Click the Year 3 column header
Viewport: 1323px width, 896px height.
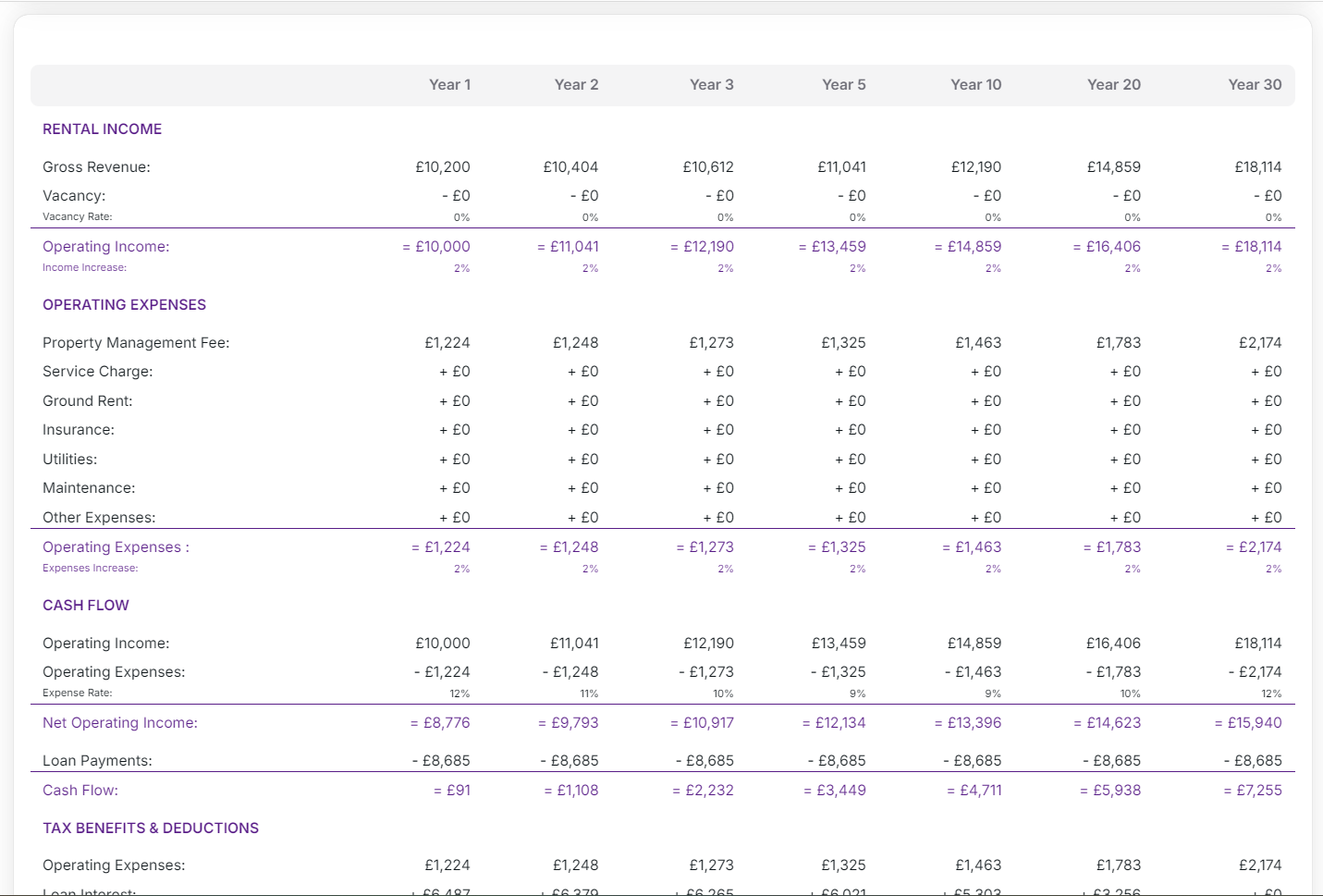pos(711,84)
